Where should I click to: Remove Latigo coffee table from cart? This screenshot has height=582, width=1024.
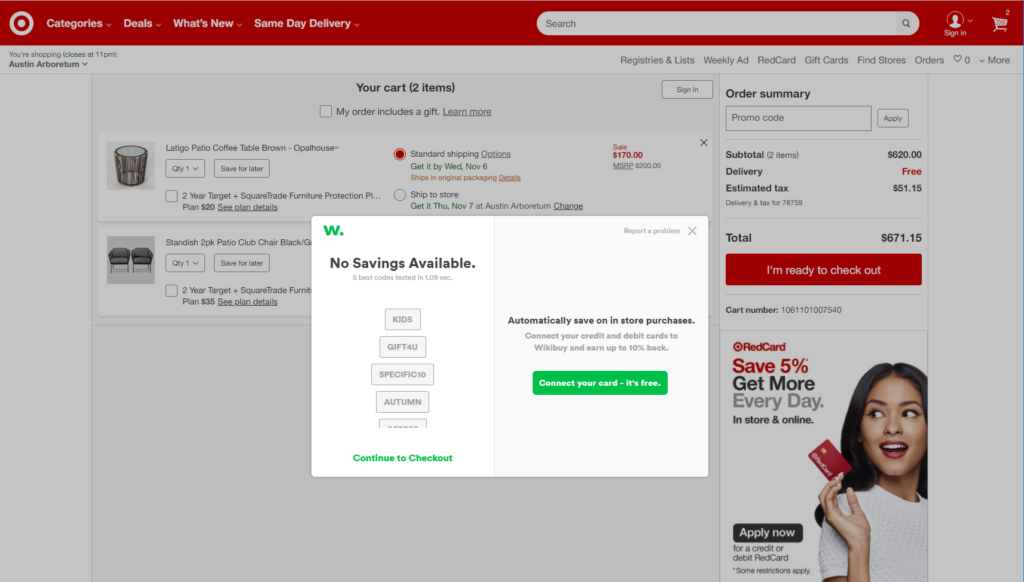pyautogui.click(x=703, y=143)
